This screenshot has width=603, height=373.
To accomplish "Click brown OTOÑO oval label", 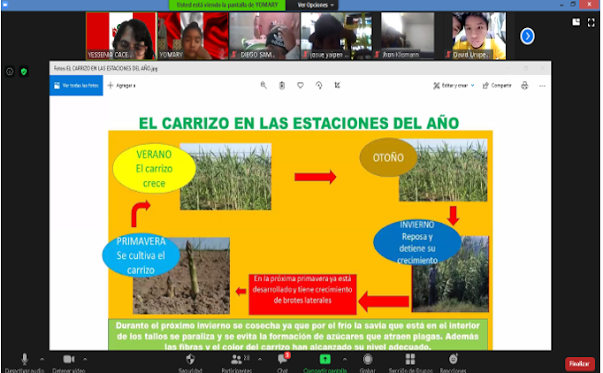I will [388, 157].
